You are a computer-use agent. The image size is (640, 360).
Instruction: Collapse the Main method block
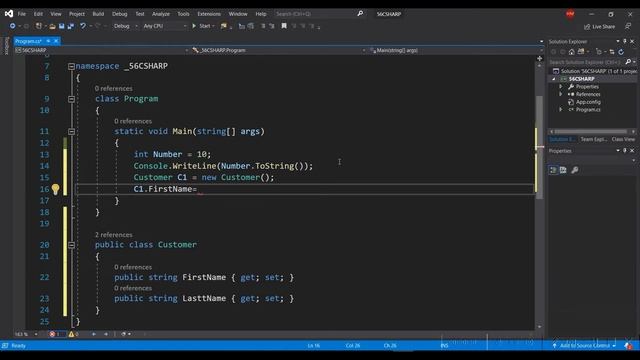71,131
